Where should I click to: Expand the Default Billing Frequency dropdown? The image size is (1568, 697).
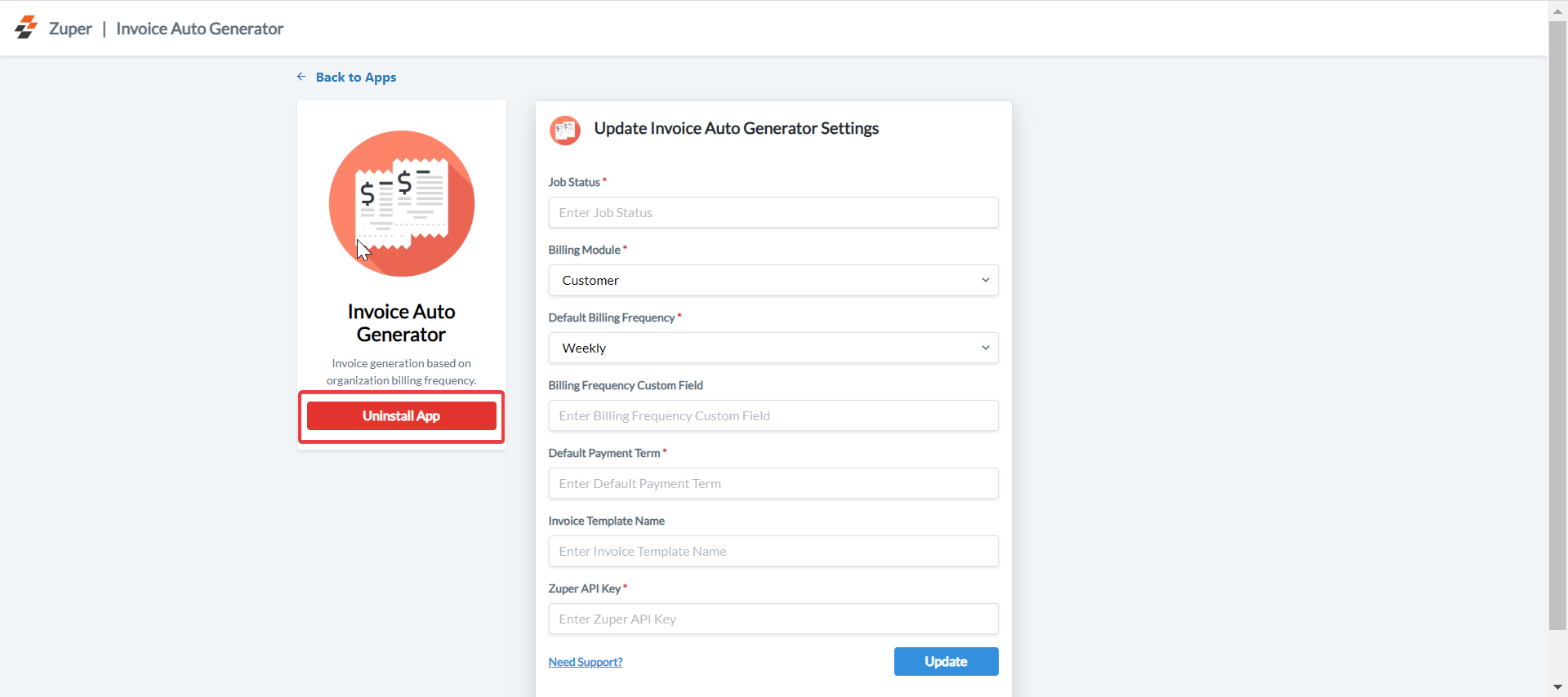coord(773,348)
